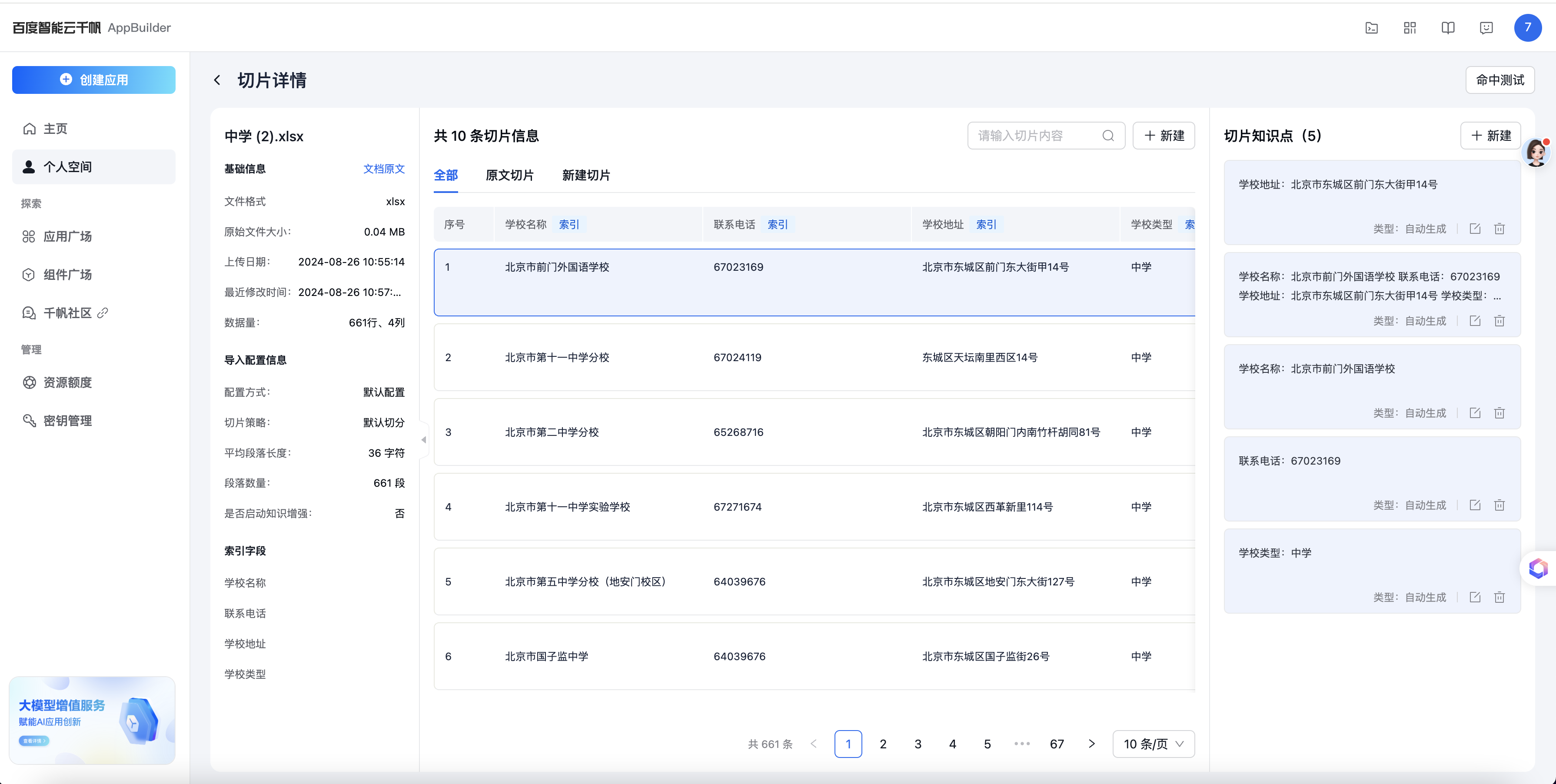
Task: Click 新建 button in 切片知识点 panel
Action: pyautogui.click(x=1490, y=136)
